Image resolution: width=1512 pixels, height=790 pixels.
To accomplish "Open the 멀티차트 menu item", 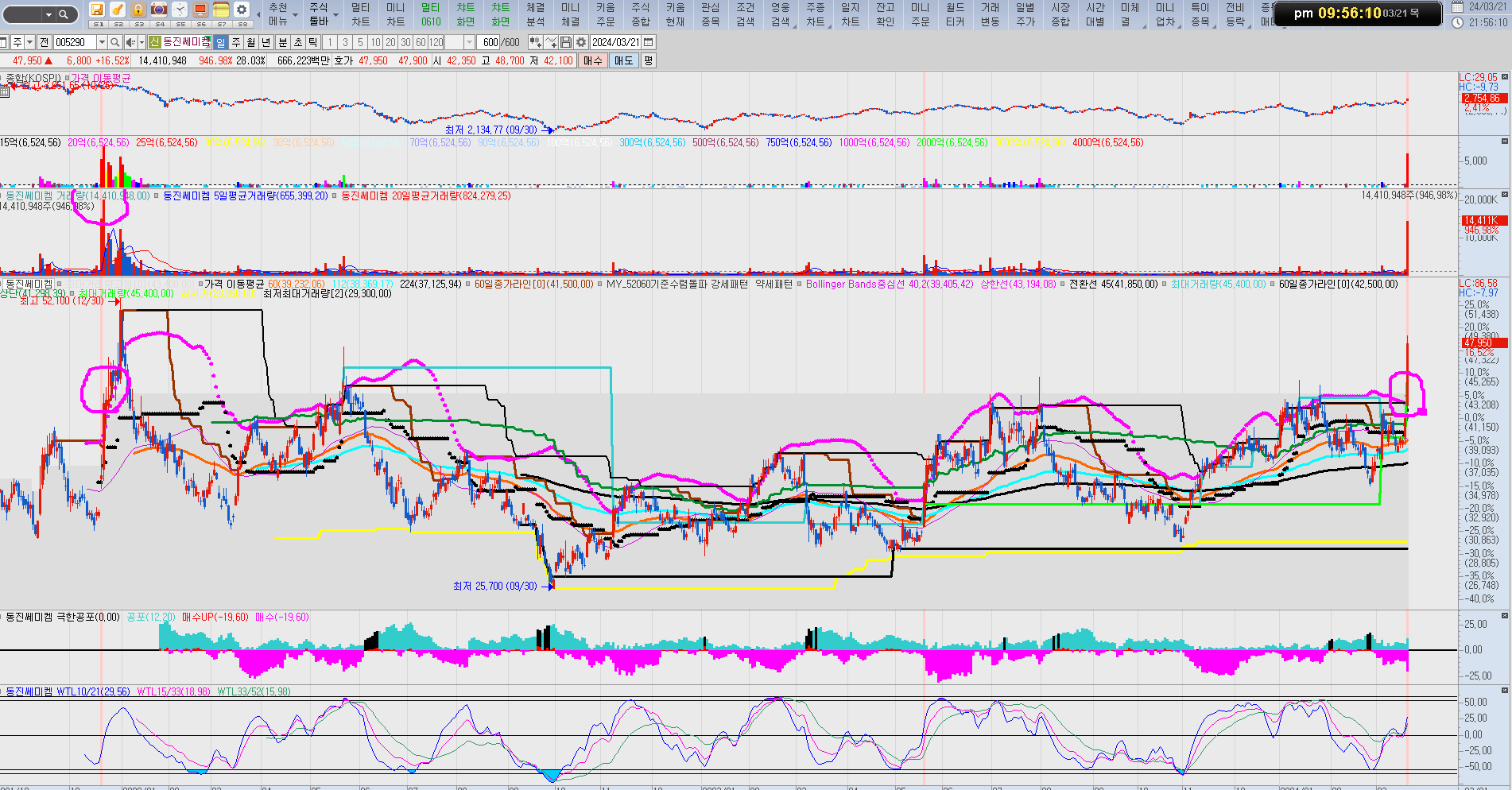I will 360,14.
